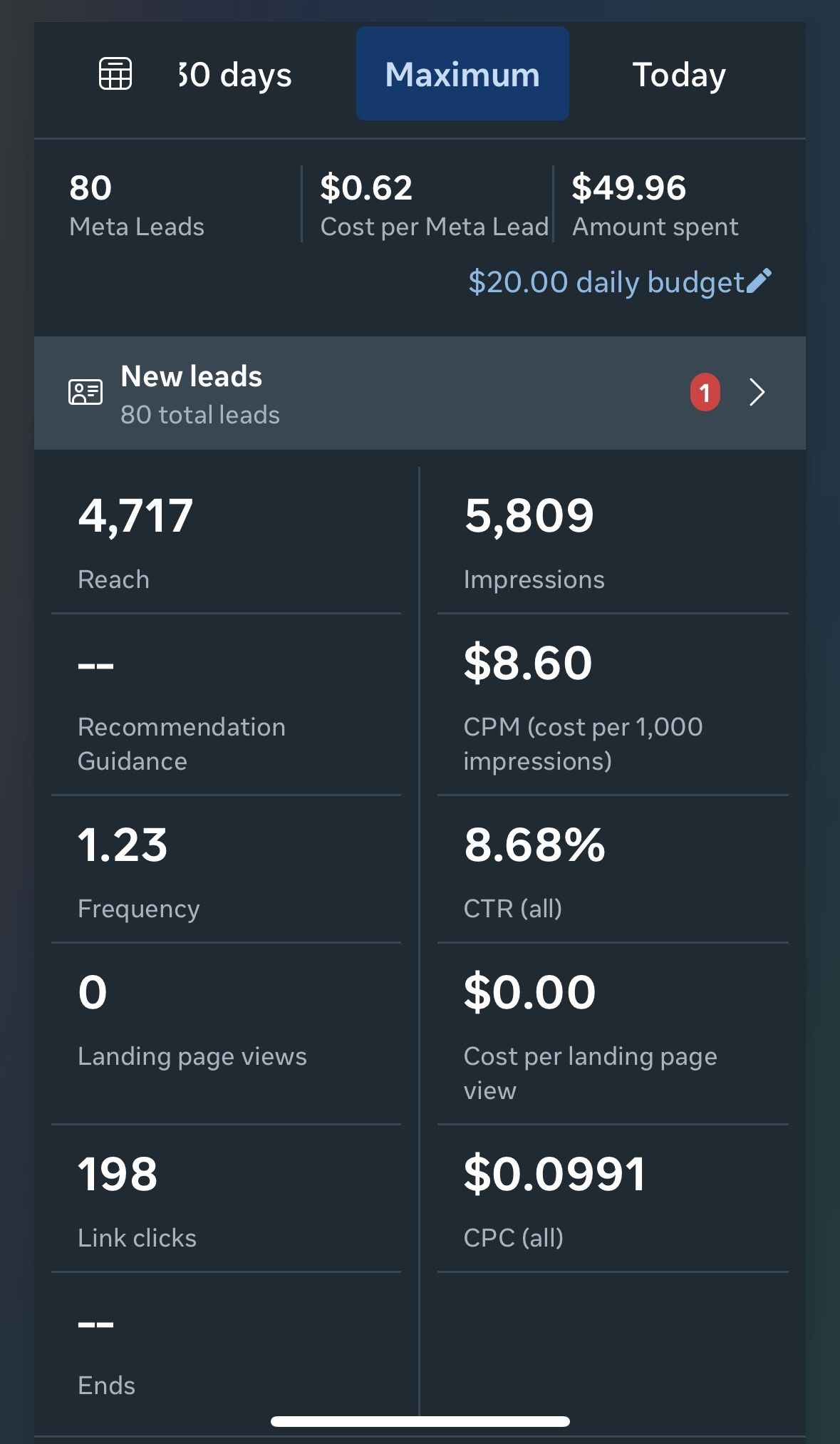Tap the red new leads notification badge
This screenshot has height=1444, width=840.
705,393
